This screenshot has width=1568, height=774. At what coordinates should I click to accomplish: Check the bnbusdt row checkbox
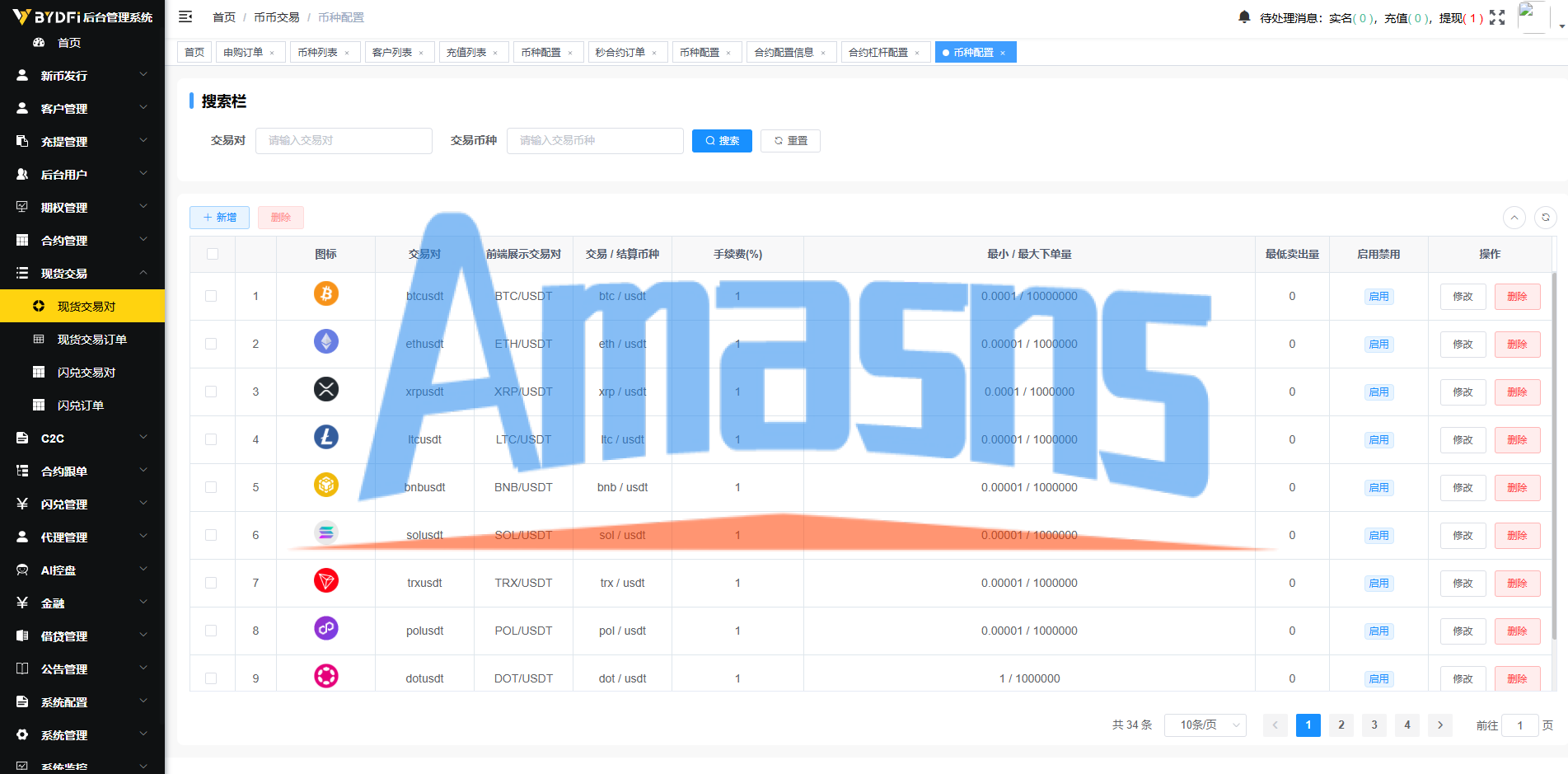pyautogui.click(x=211, y=487)
